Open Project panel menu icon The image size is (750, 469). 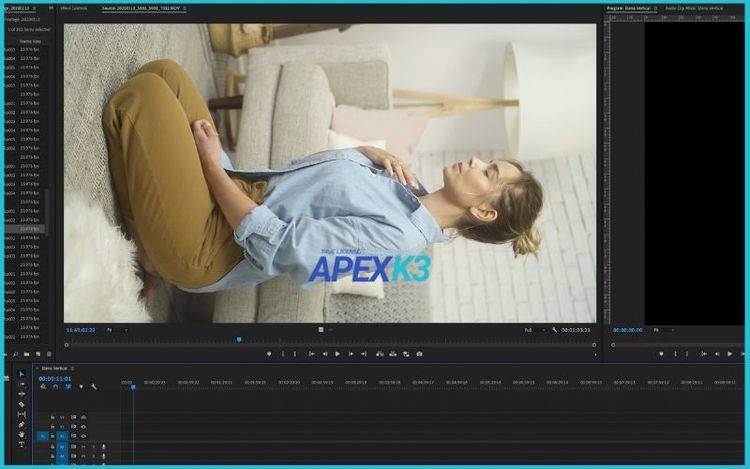click(34, 9)
